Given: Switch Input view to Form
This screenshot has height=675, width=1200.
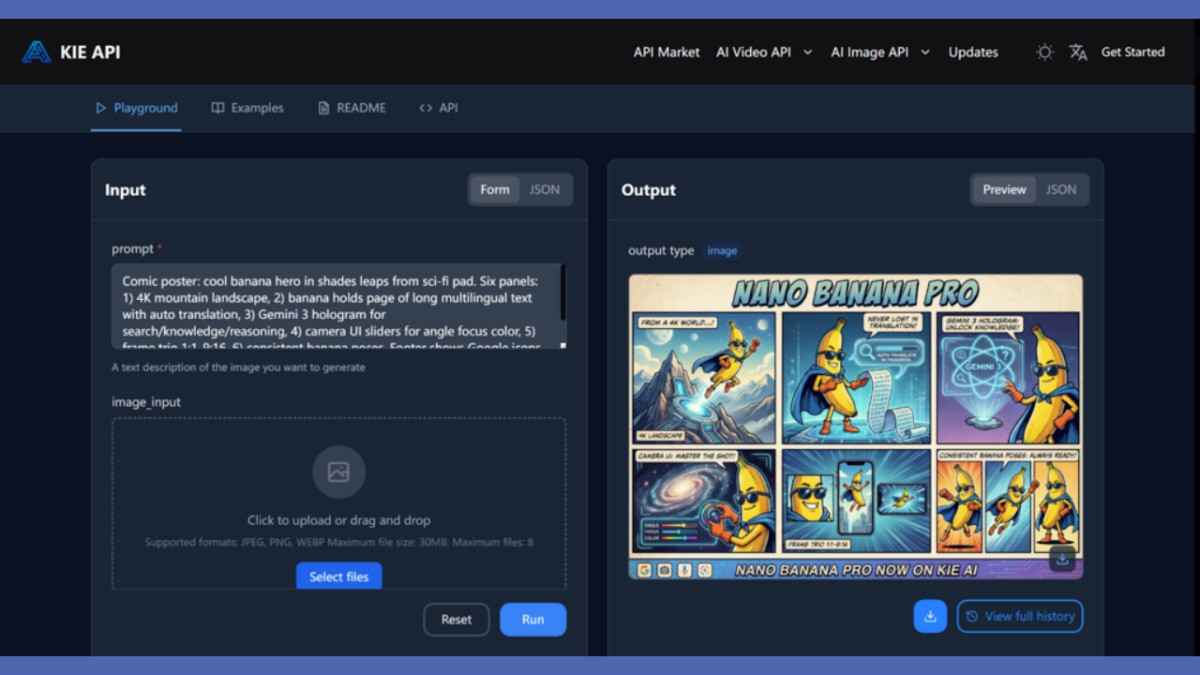Looking at the screenshot, I should pyautogui.click(x=495, y=190).
